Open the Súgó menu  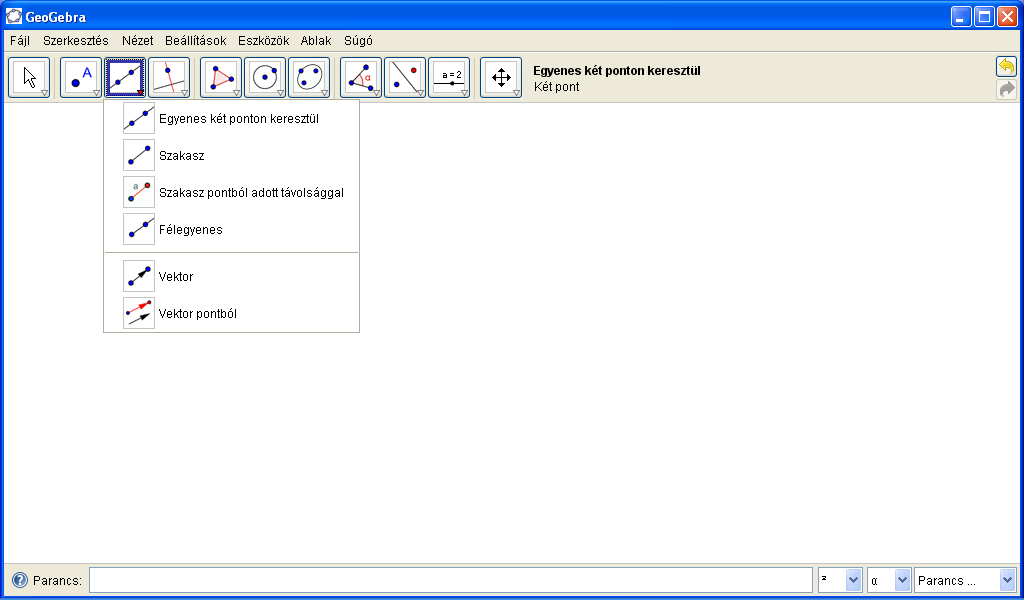click(x=359, y=40)
